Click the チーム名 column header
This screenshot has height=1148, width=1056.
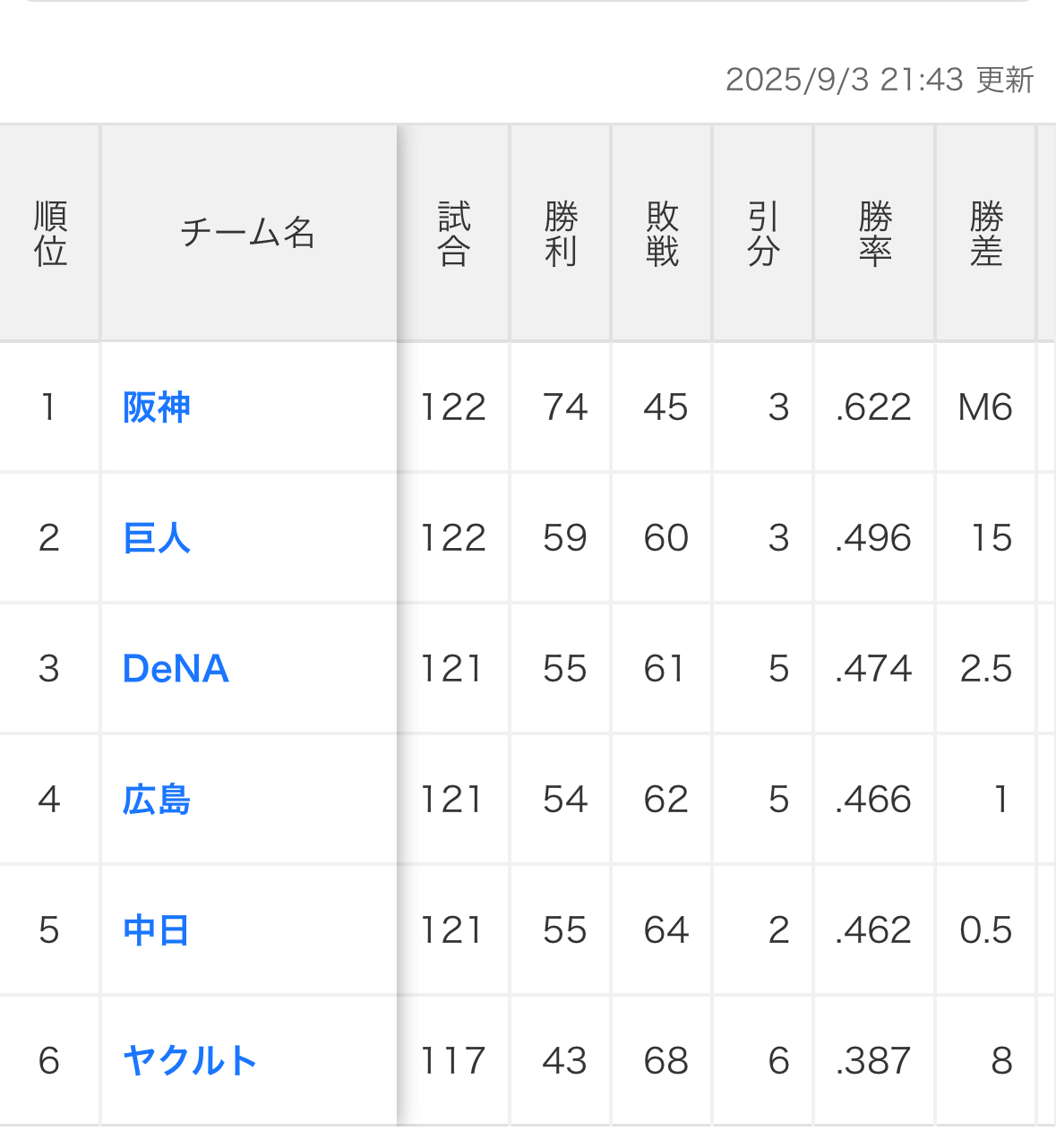tap(248, 234)
